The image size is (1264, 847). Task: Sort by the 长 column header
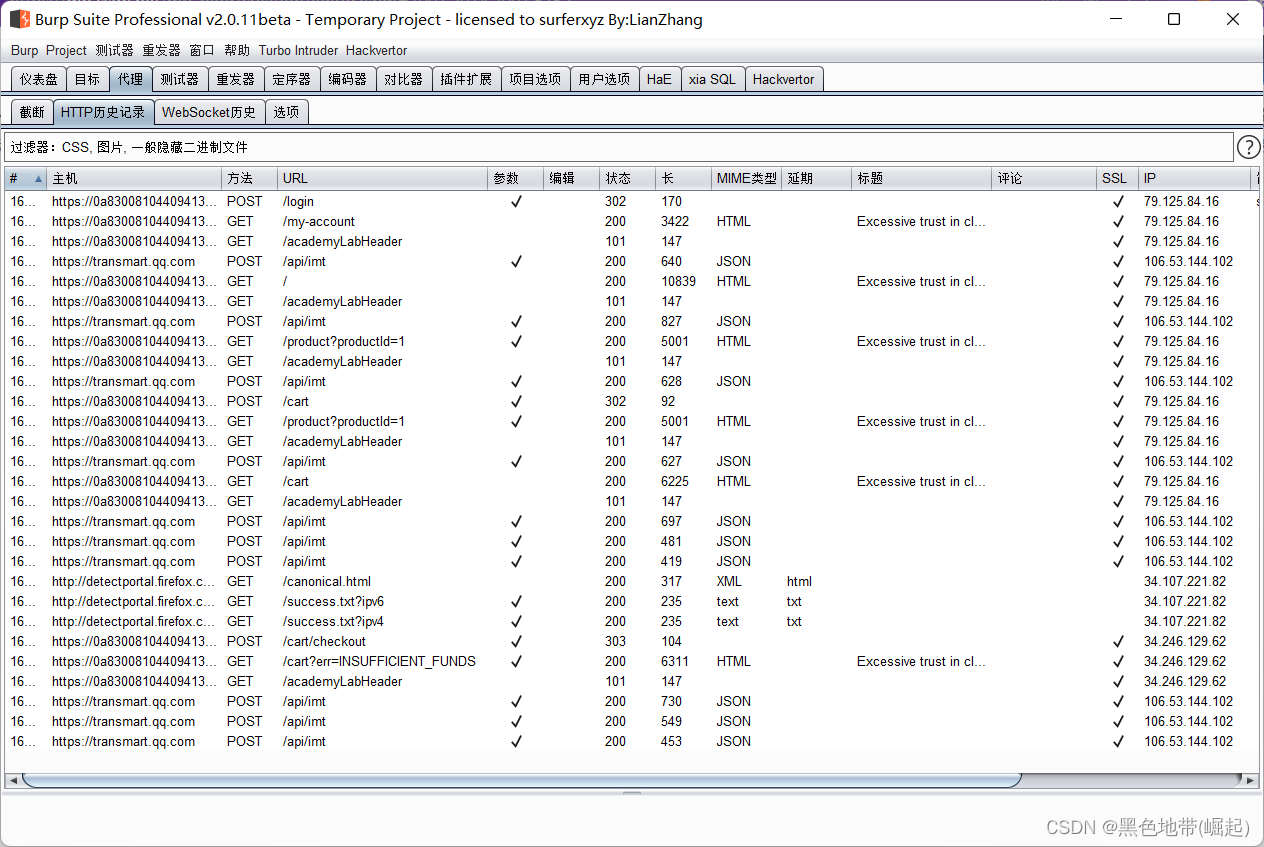pos(684,179)
